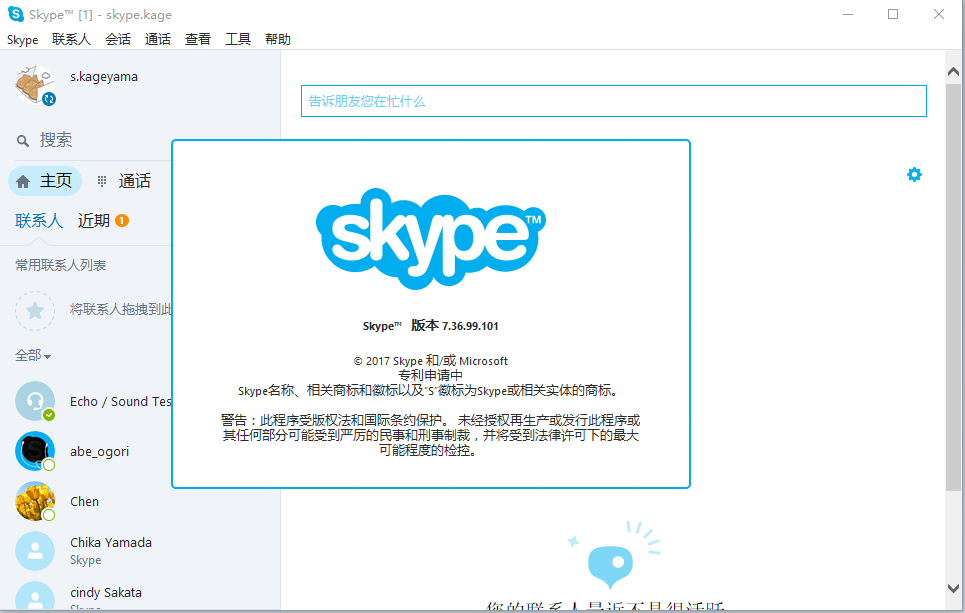Image resolution: width=965 pixels, height=613 pixels.
Task: Click the orange unread badge on 近期
Action: [122, 220]
